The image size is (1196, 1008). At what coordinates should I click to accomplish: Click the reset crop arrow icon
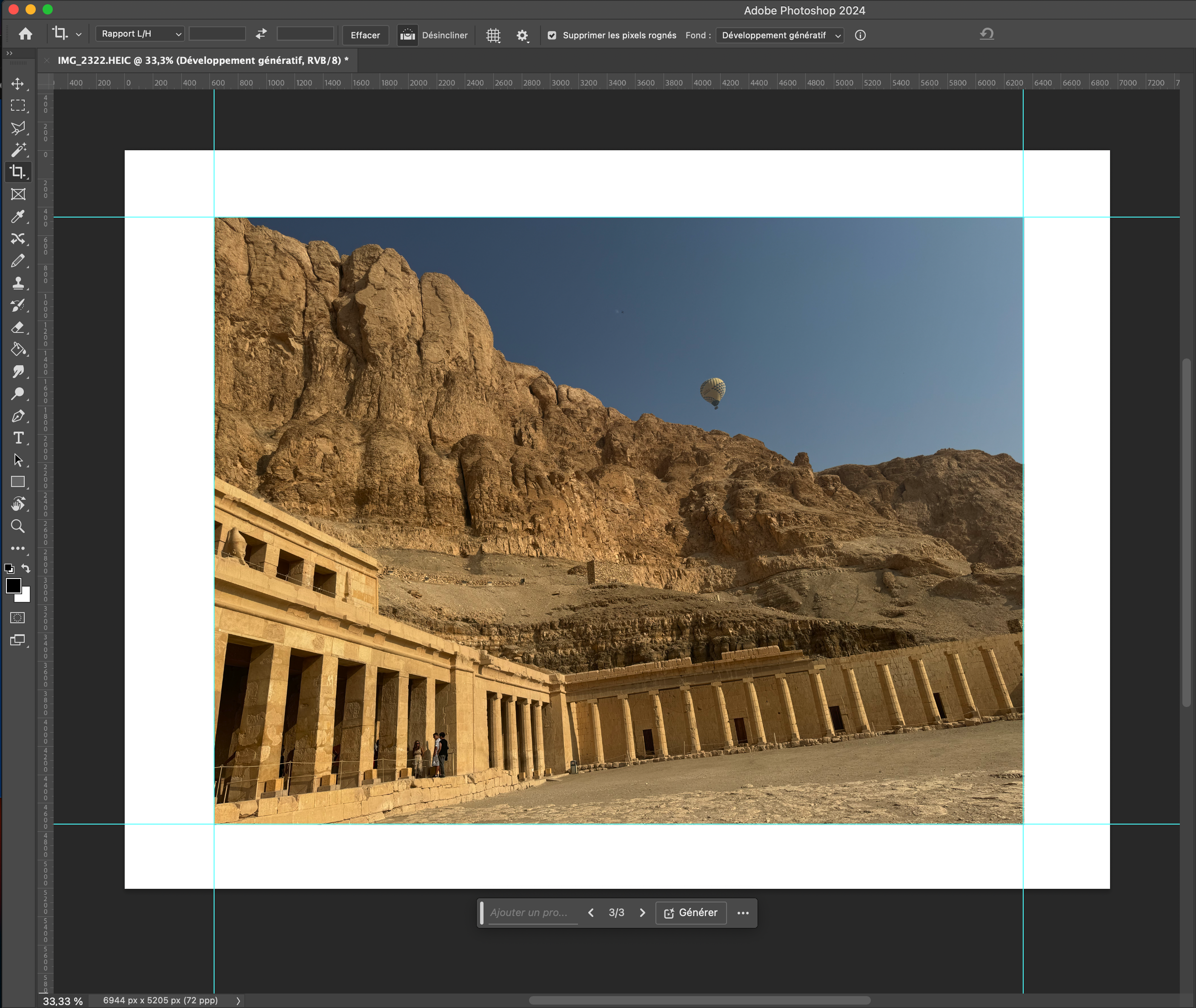(x=987, y=34)
